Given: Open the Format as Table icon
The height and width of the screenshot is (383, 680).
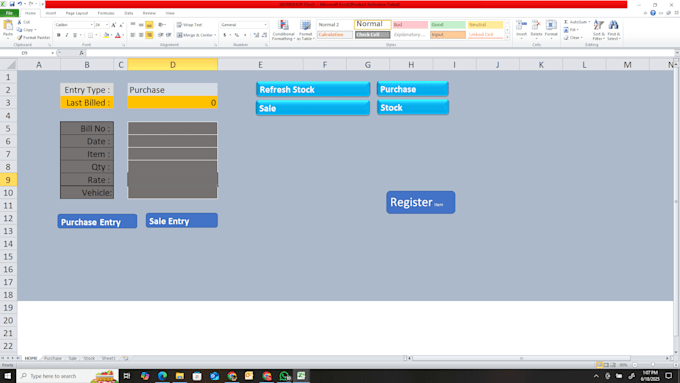Looking at the screenshot, I should click(305, 26).
